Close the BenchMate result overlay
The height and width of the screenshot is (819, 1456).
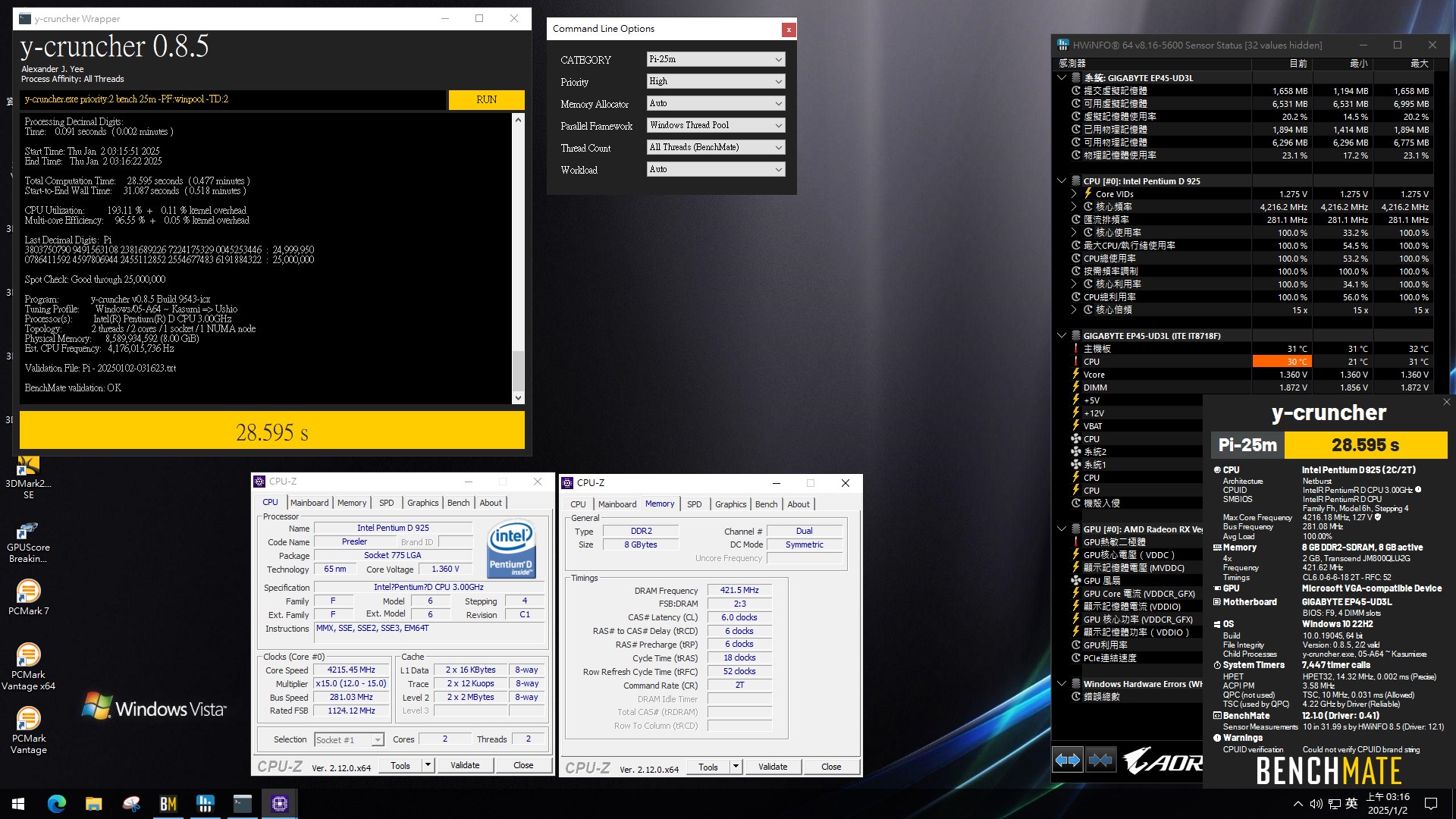(1446, 402)
